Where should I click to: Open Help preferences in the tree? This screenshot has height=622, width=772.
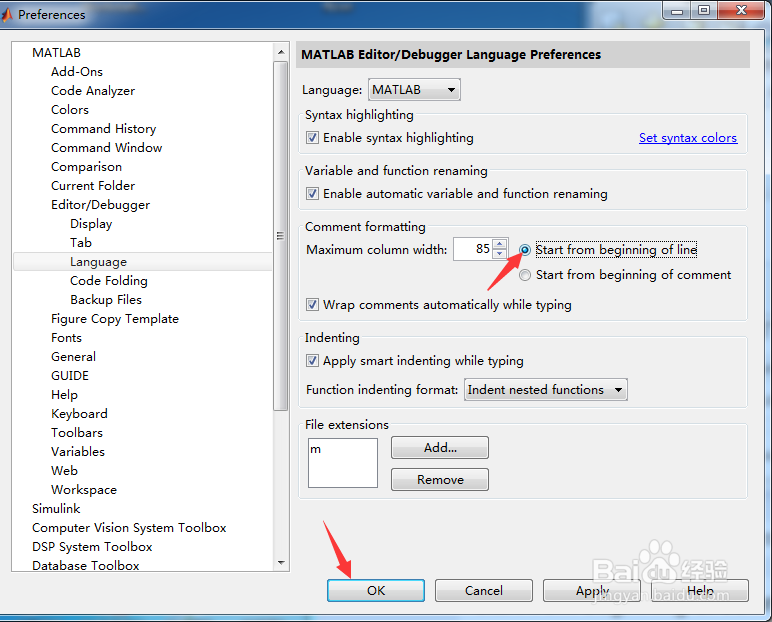click(64, 395)
